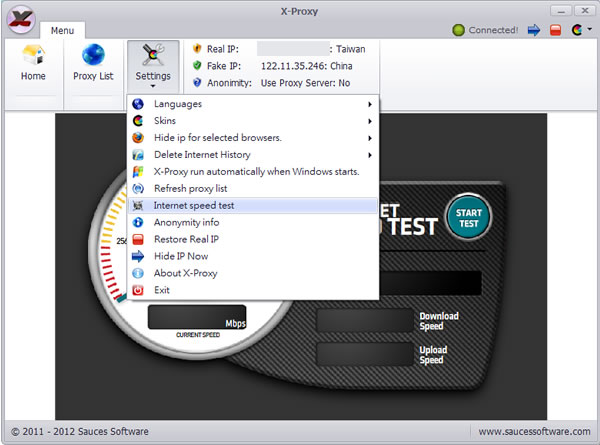Screen dimensions: 600x445
Task: Open www.saucessoftware.com link
Action: 534,431
